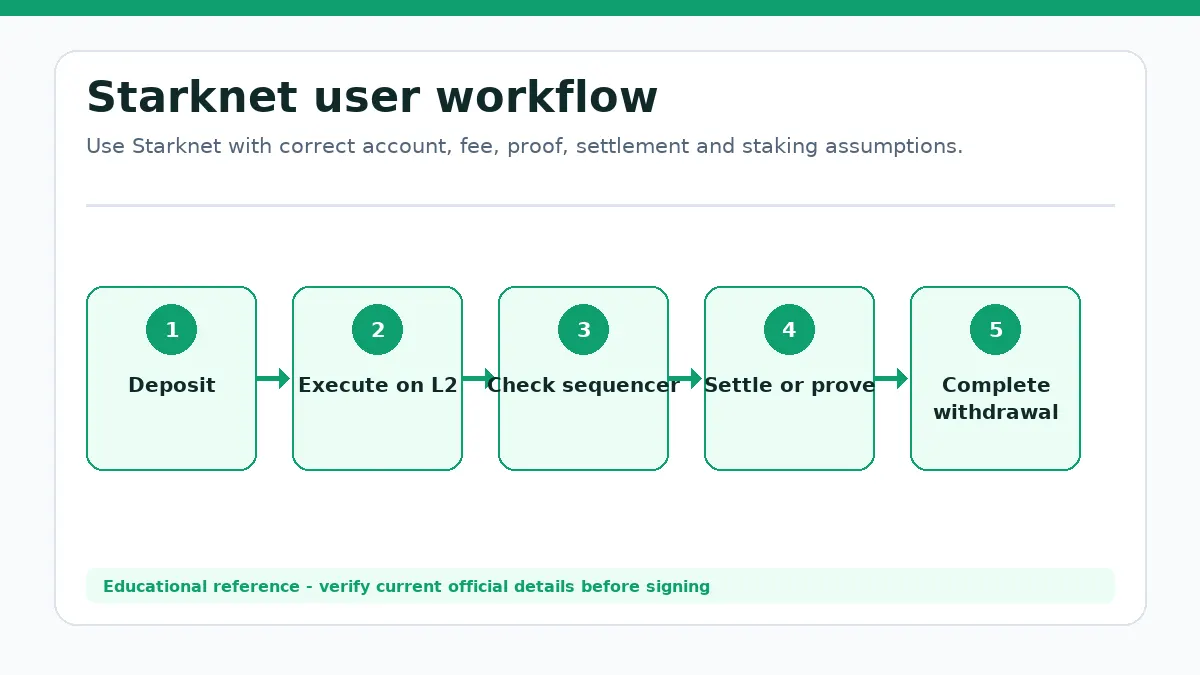Image resolution: width=1200 pixels, height=675 pixels.
Task: Click the 'Complete withdrawal' step label
Action: (x=996, y=398)
